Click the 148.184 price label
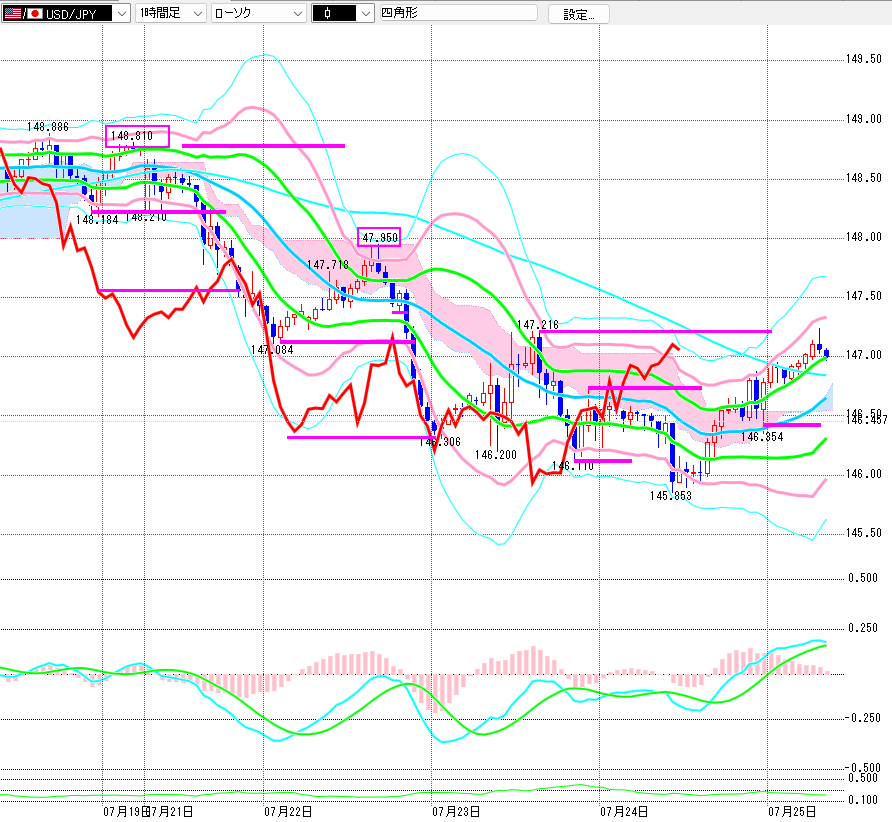892x822 pixels. pyautogui.click(x=97, y=220)
